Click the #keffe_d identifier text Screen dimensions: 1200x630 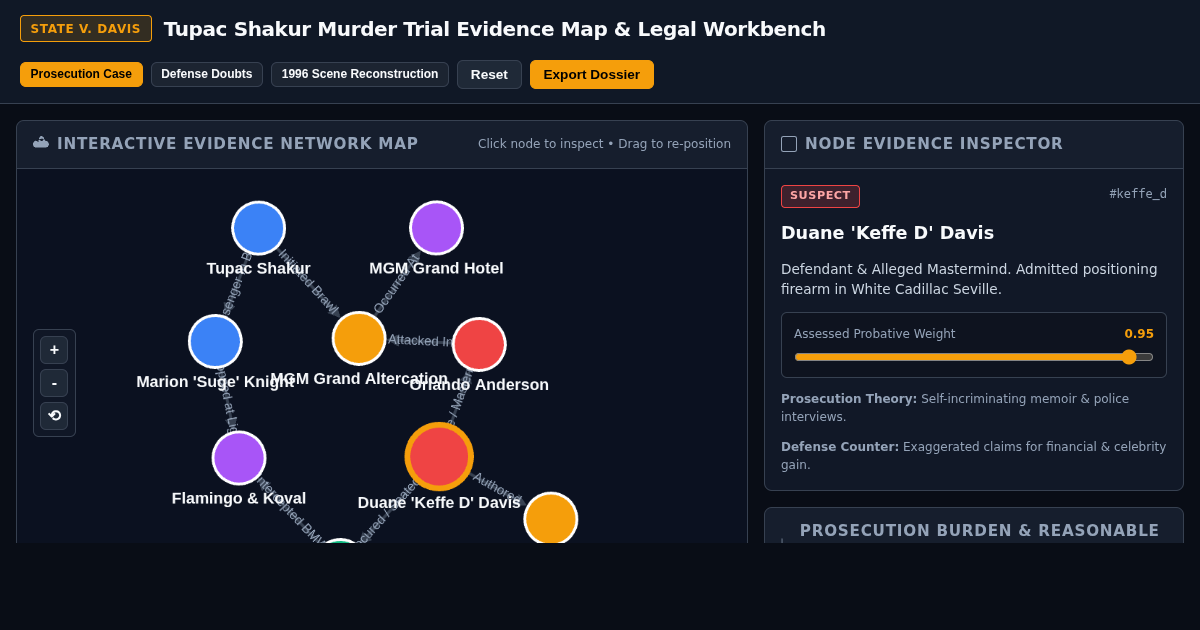click(x=1138, y=194)
